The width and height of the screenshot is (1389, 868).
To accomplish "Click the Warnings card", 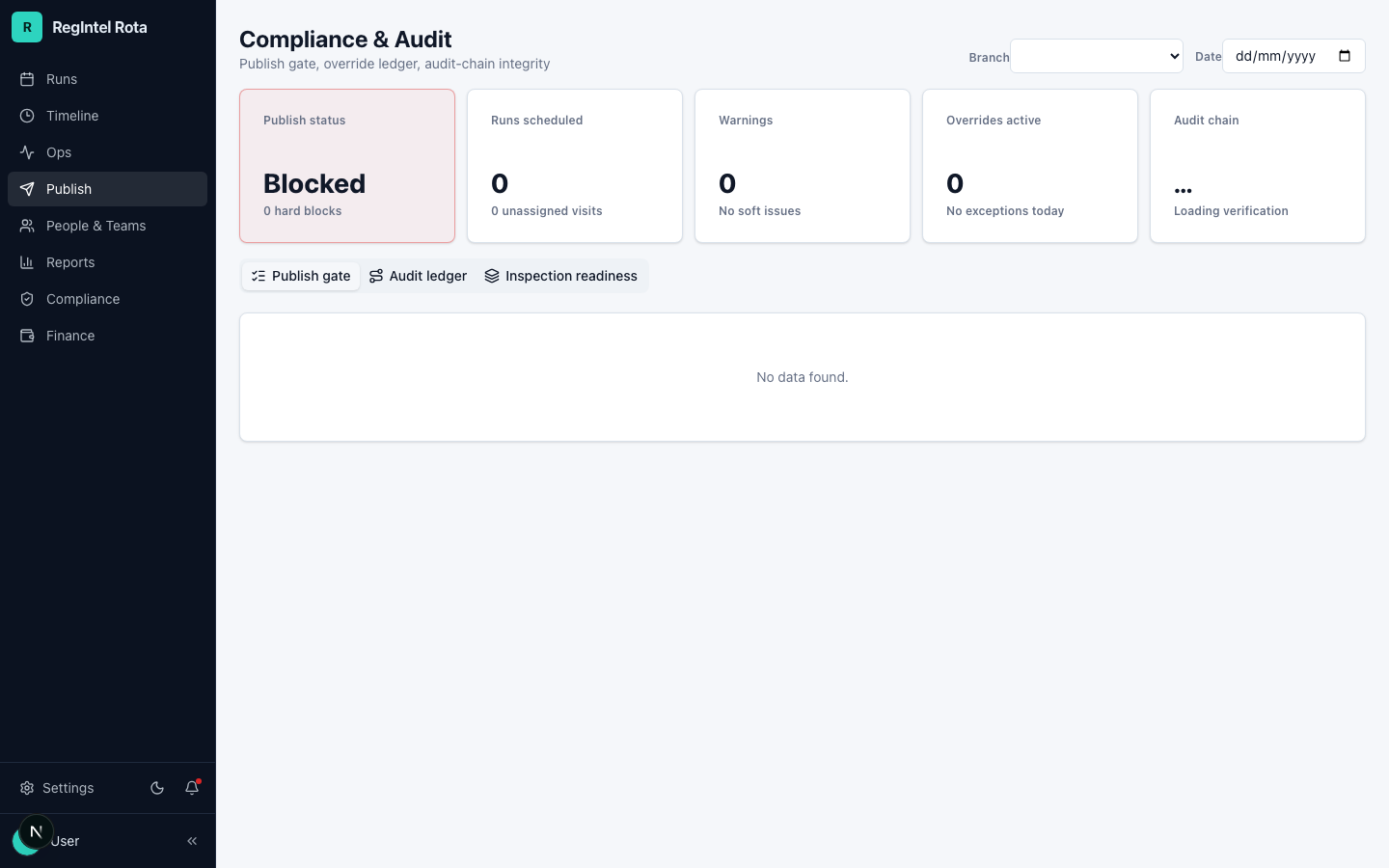I will pyautogui.click(x=803, y=166).
